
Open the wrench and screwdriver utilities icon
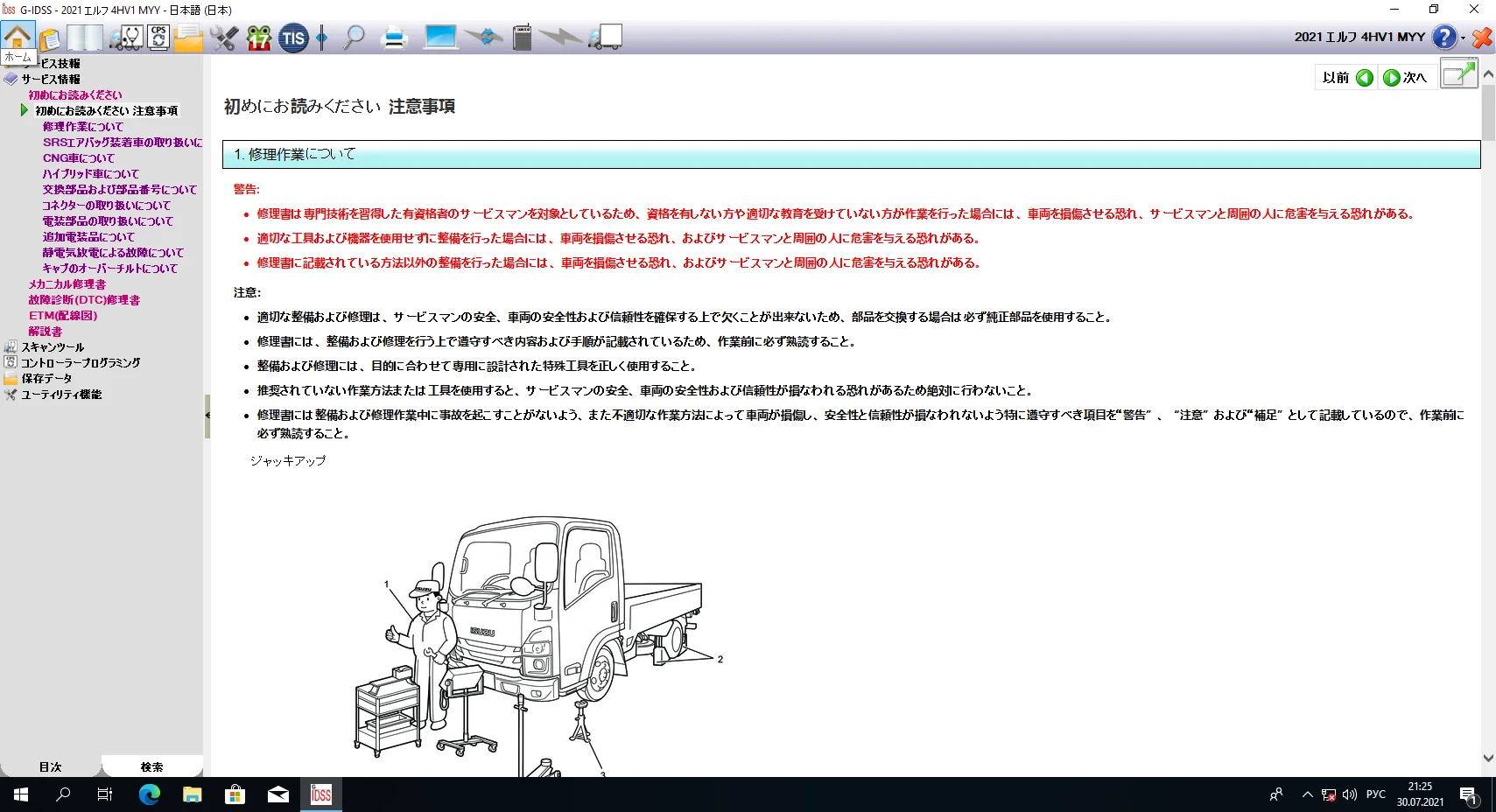pos(224,38)
